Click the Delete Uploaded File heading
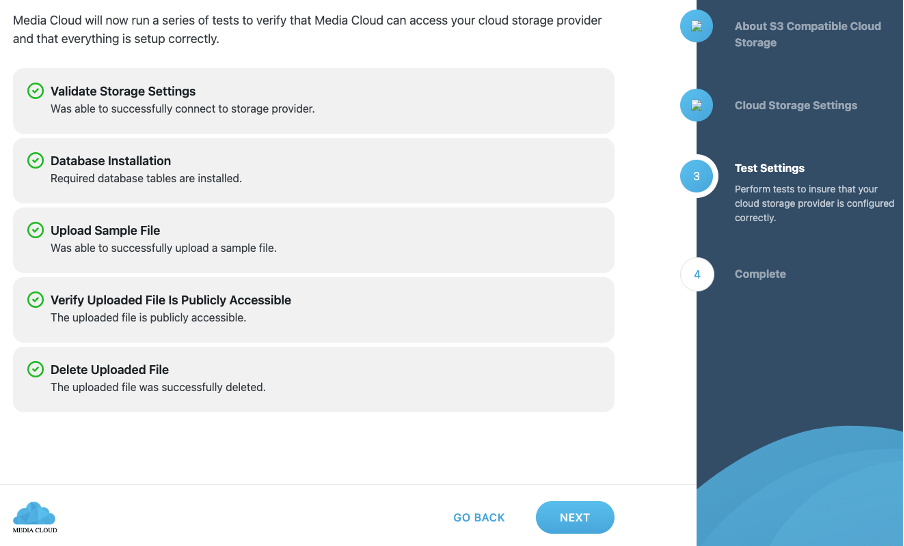Screen dimensions: 904x546 [110, 370]
